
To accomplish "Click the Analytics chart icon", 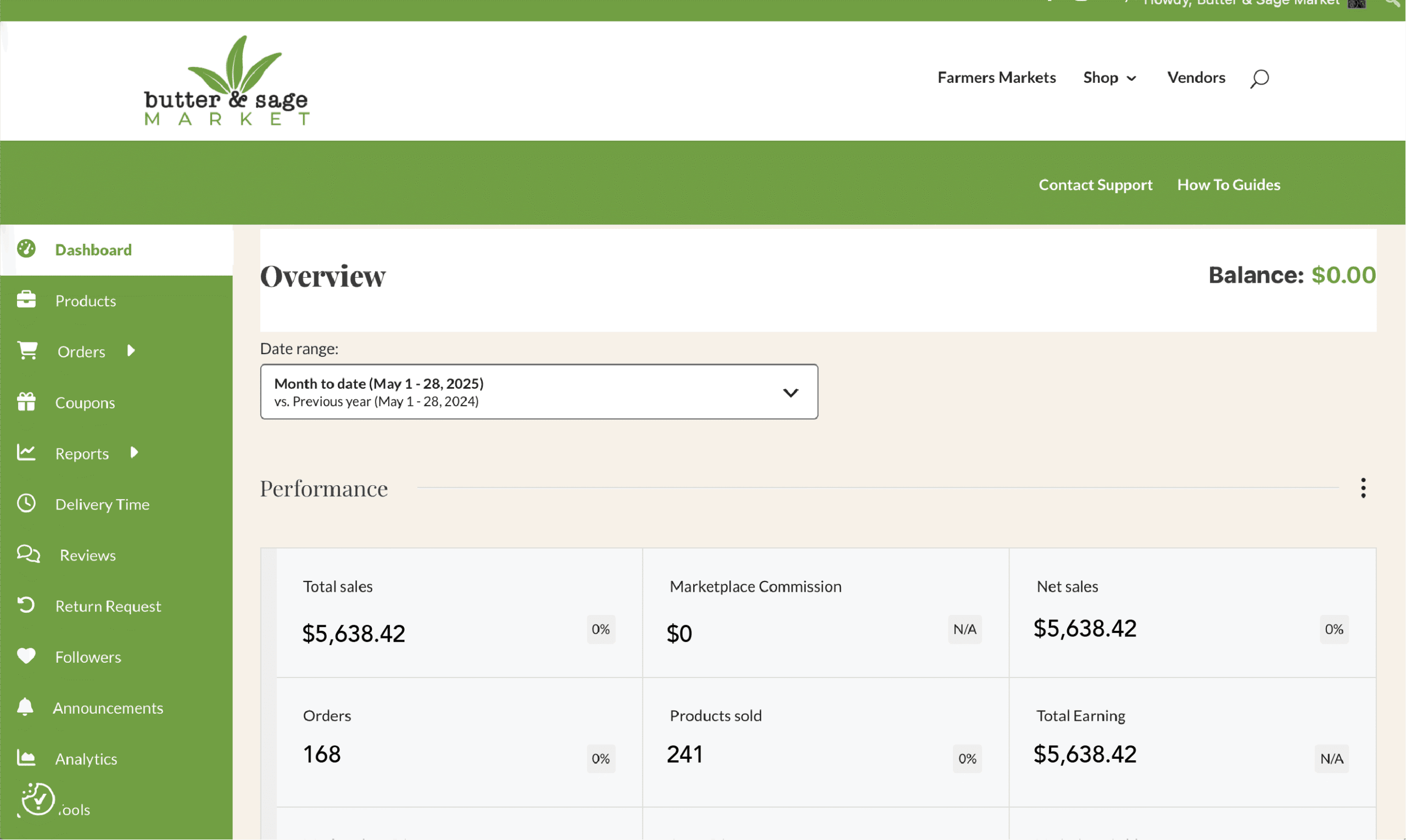I will 26,757.
